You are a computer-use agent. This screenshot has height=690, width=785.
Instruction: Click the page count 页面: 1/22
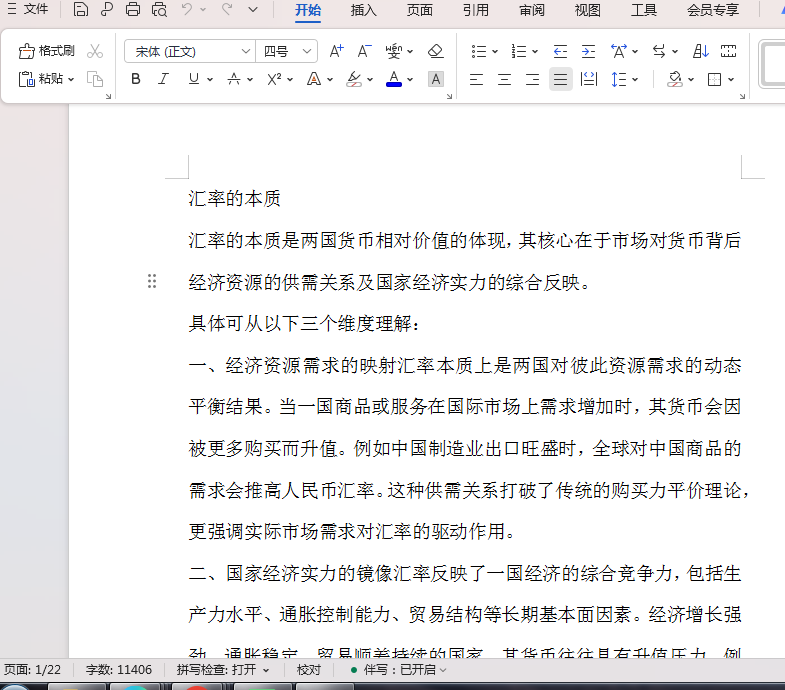[33, 669]
